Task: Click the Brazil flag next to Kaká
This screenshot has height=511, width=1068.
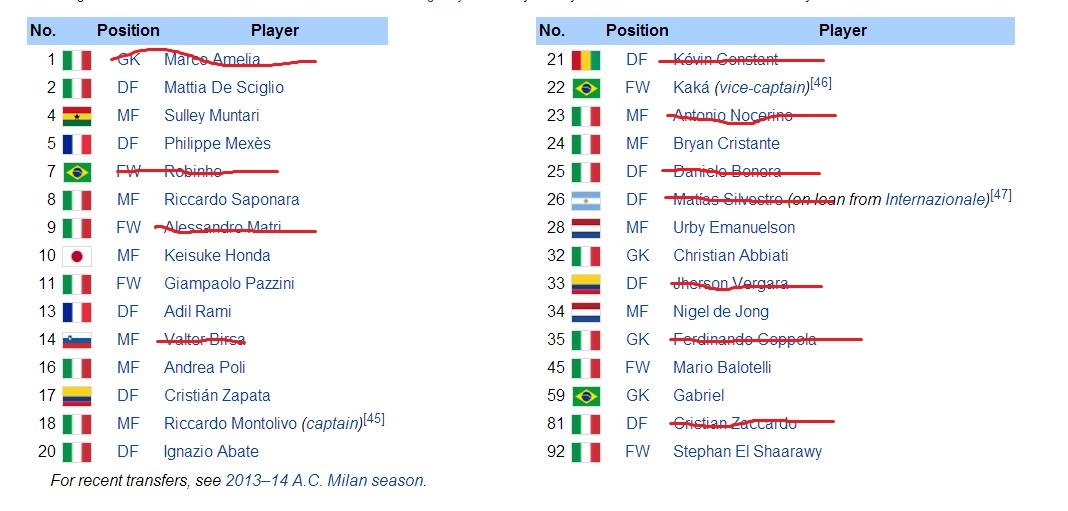Action: point(586,88)
